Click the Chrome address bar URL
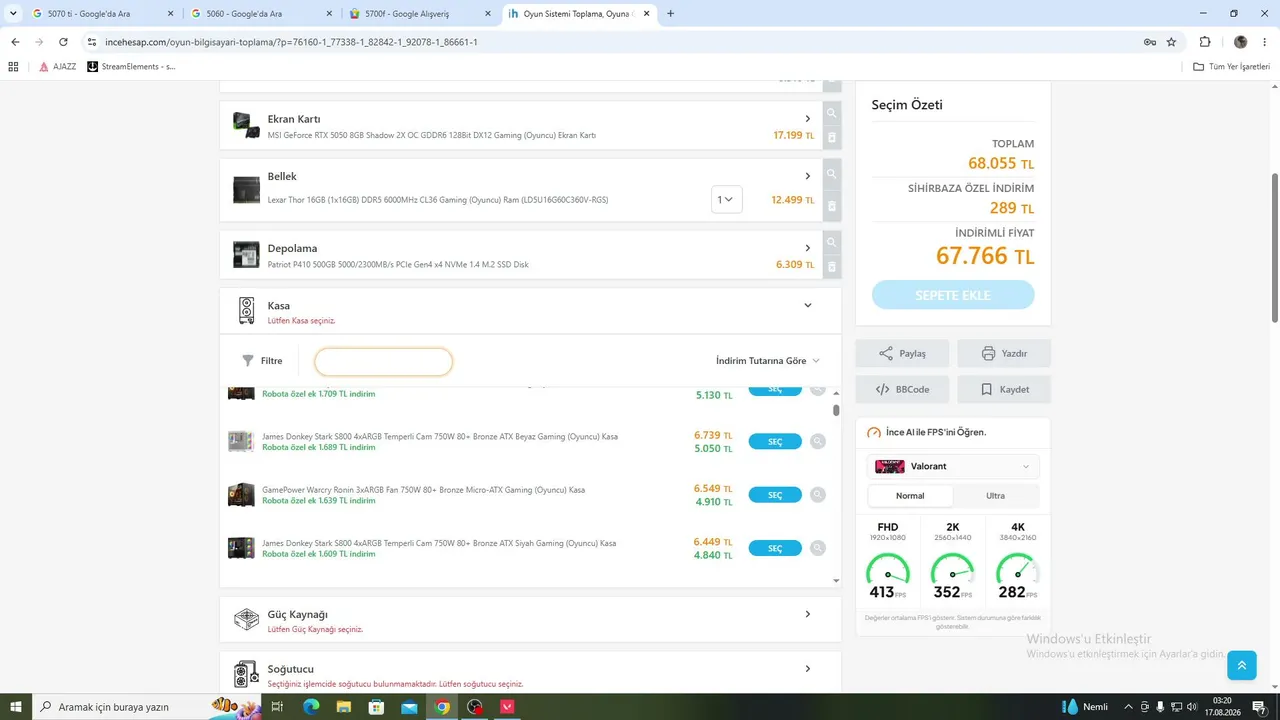 pyautogui.click(x=291, y=42)
